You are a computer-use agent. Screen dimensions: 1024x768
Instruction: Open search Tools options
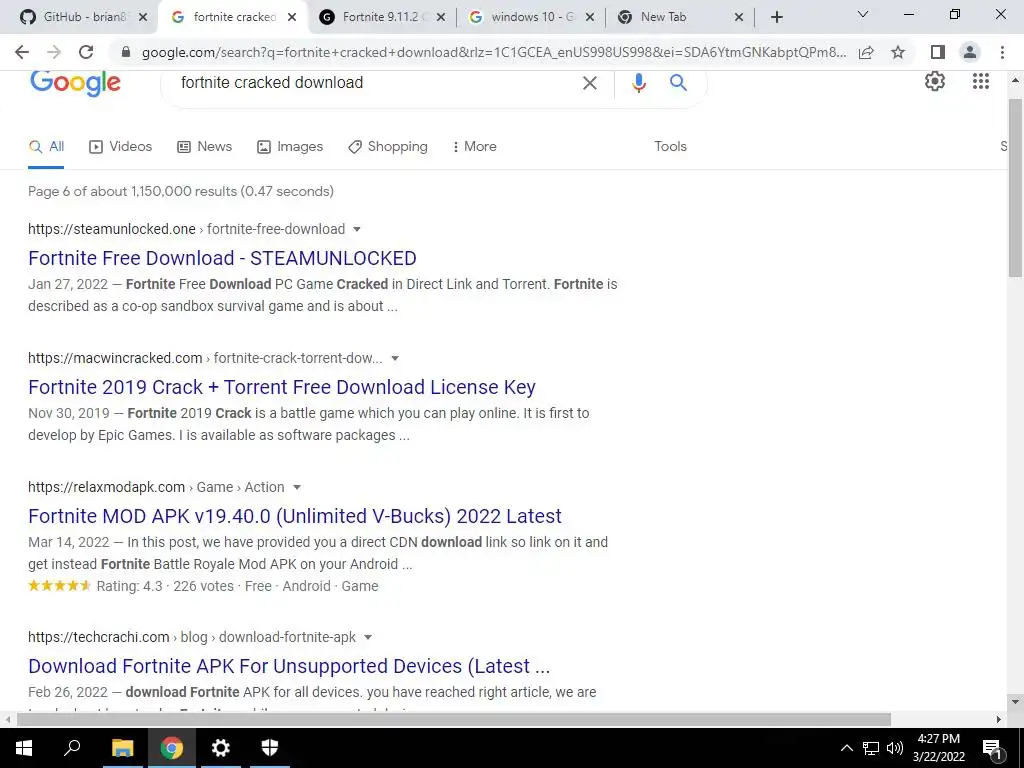click(x=670, y=147)
